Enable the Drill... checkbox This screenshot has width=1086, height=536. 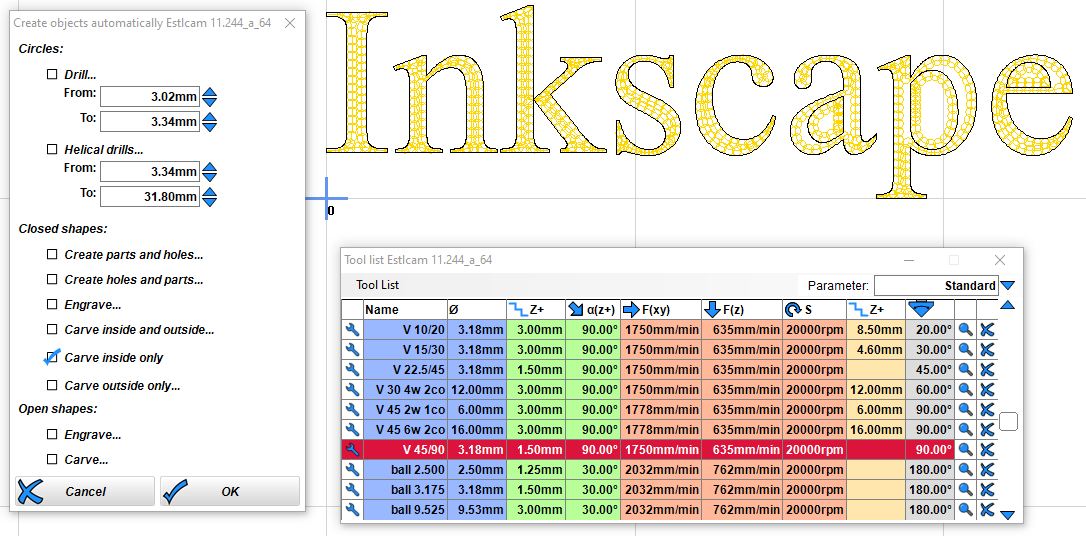(x=52, y=74)
